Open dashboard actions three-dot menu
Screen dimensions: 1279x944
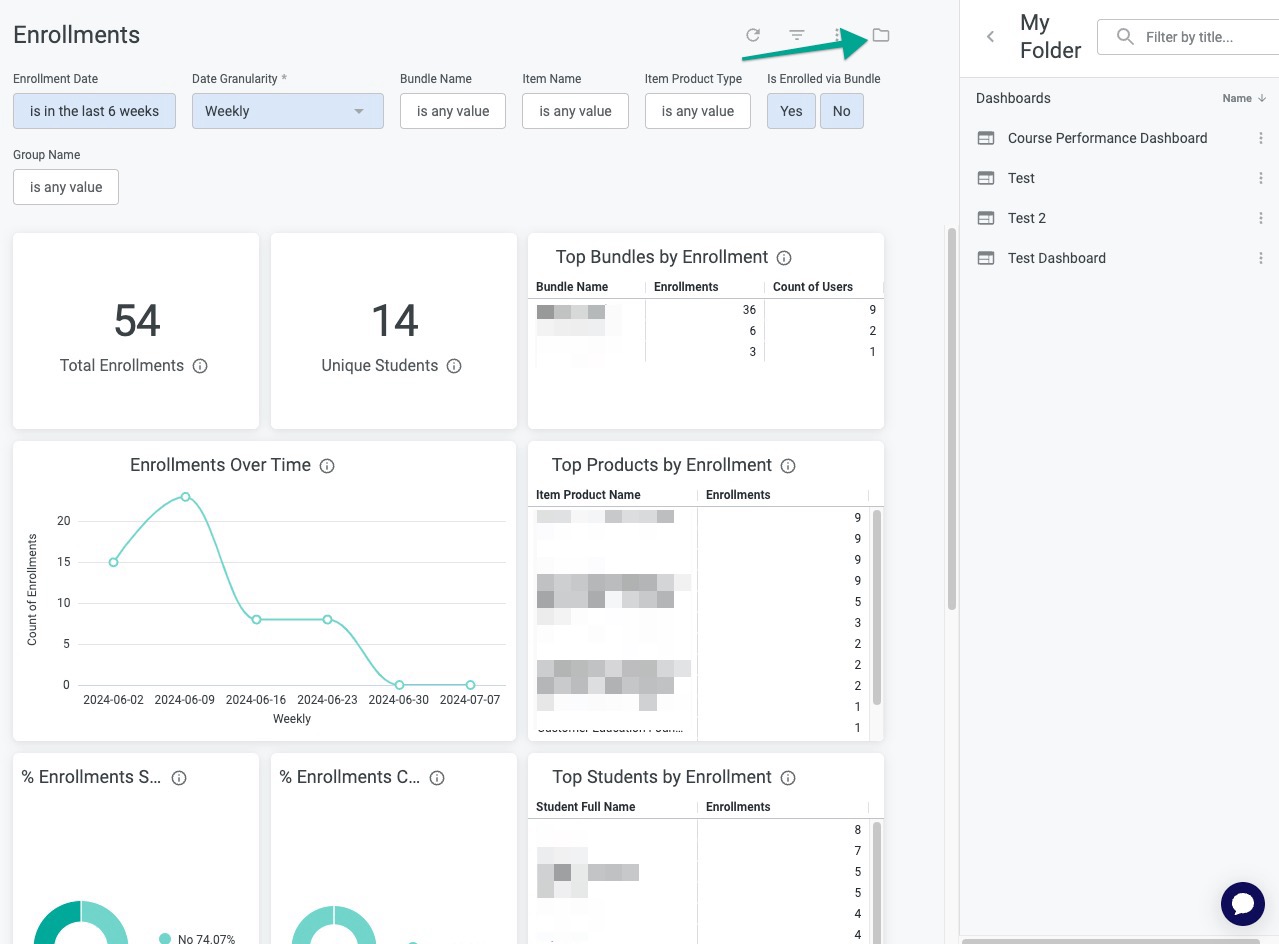(x=838, y=35)
